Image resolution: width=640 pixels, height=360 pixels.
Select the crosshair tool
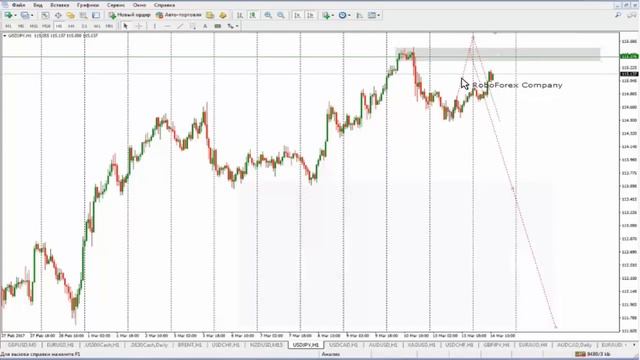pyautogui.click(x=139, y=26)
